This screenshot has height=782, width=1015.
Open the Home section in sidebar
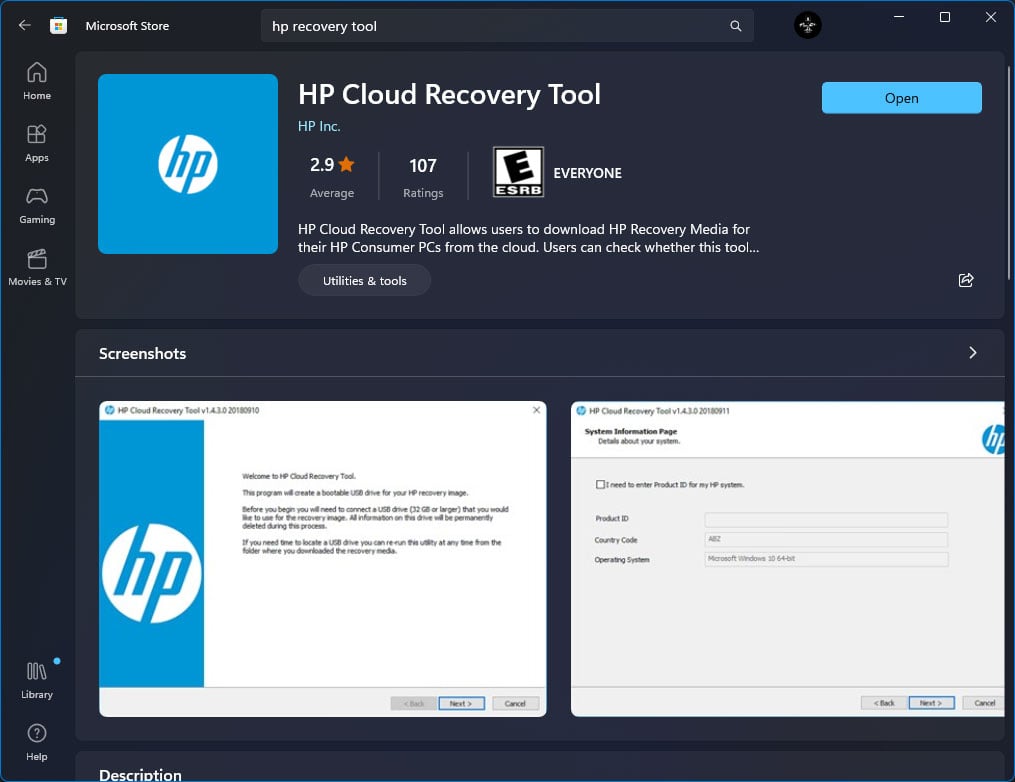pos(37,81)
